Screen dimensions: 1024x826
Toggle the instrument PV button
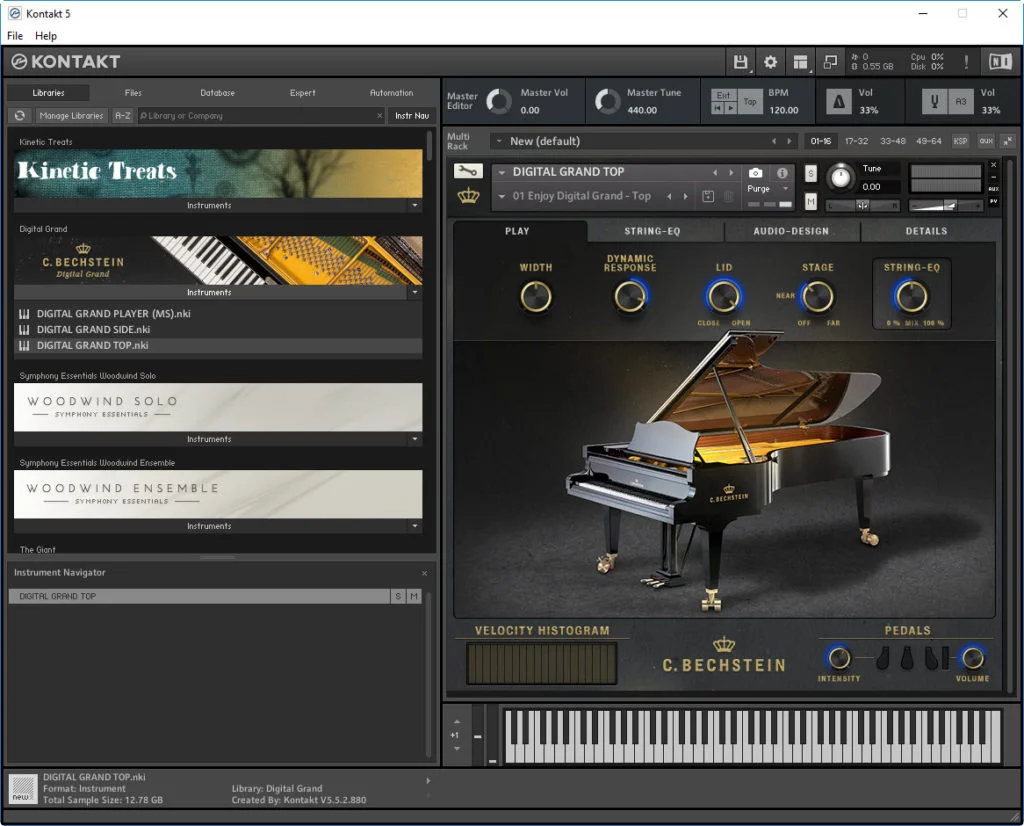pyautogui.click(x=993, y=201)
